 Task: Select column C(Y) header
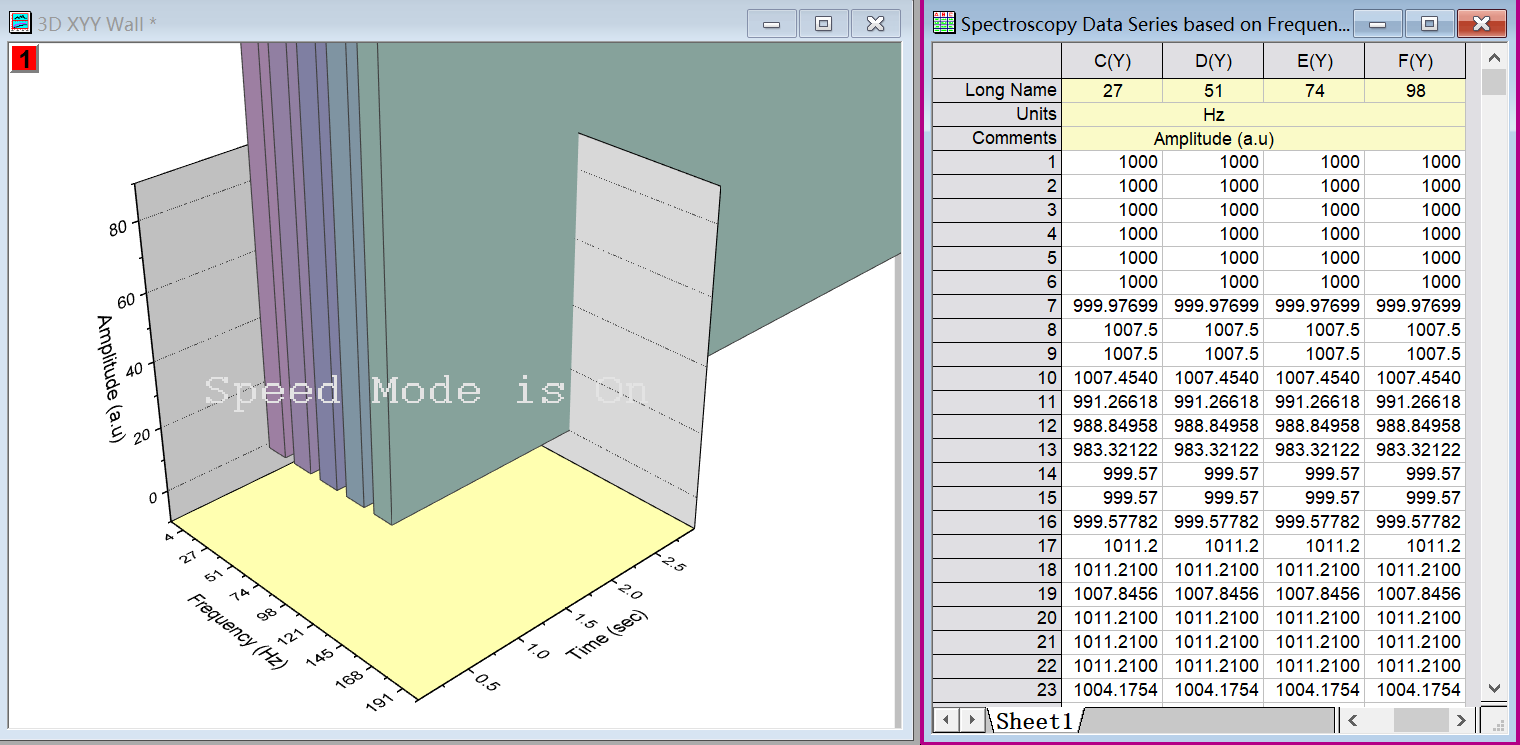(x=1112, y=61)
